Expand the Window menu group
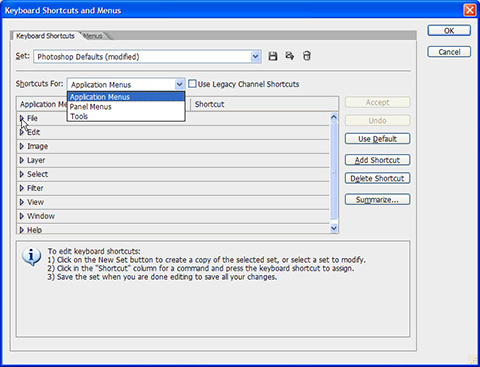The height and width of the screenshot is (367, 480). 22,216
